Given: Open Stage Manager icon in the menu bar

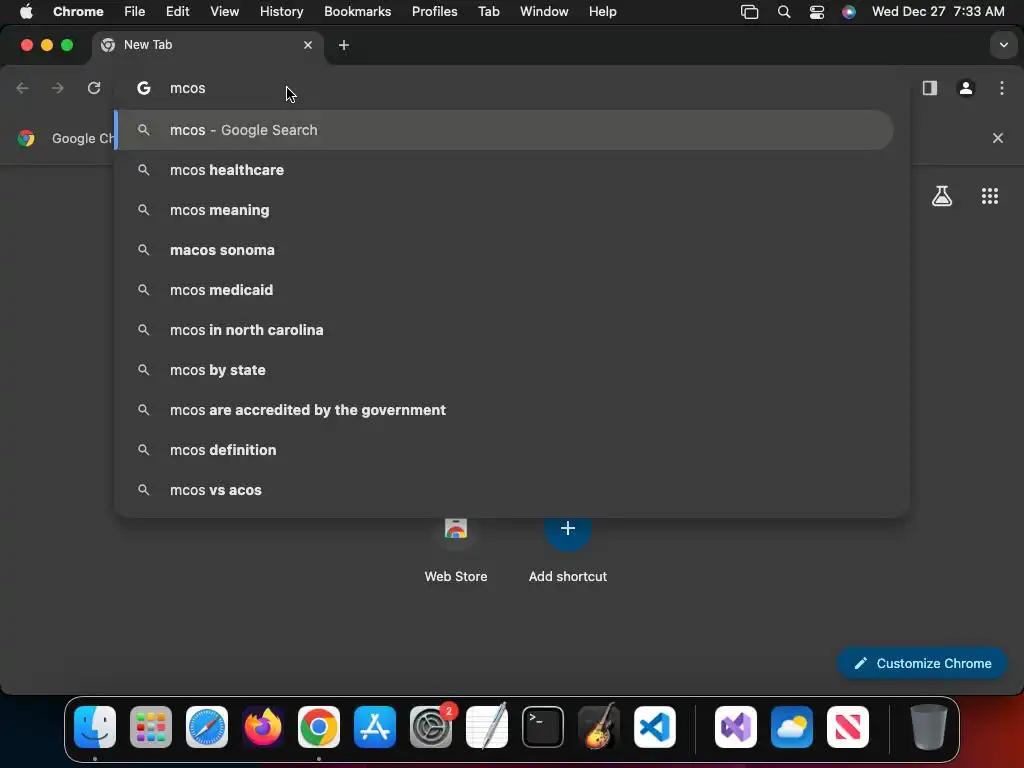Looking at the screenshot, I should pyautogui.click(x=750, y=12).
